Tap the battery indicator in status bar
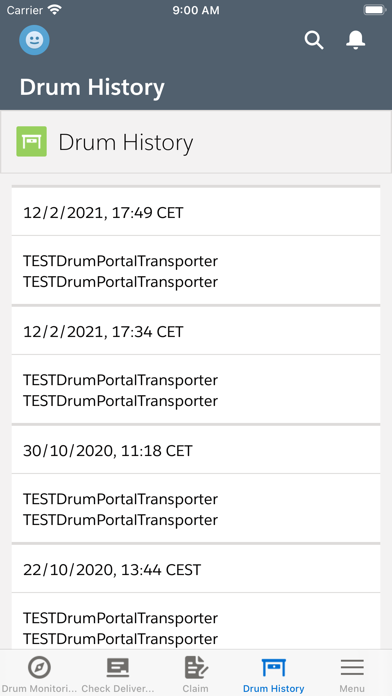The width and height of the screenshot is (392, 696). [x=374, y=10]
